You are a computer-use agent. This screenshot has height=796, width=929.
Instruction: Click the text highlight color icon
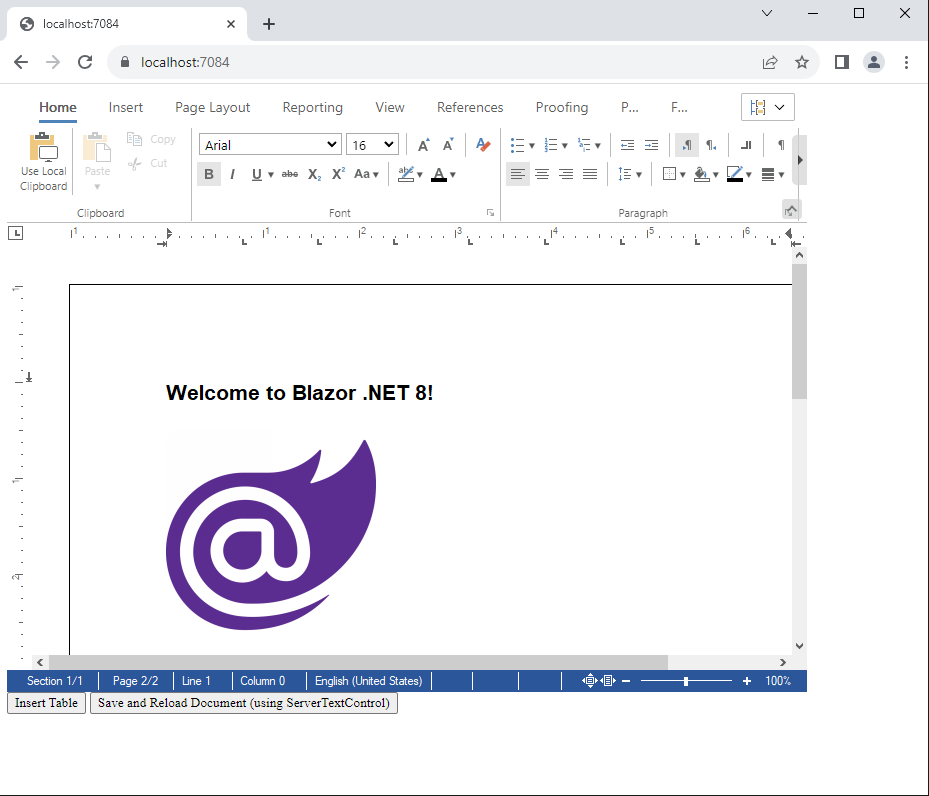(x=406, y=174)
